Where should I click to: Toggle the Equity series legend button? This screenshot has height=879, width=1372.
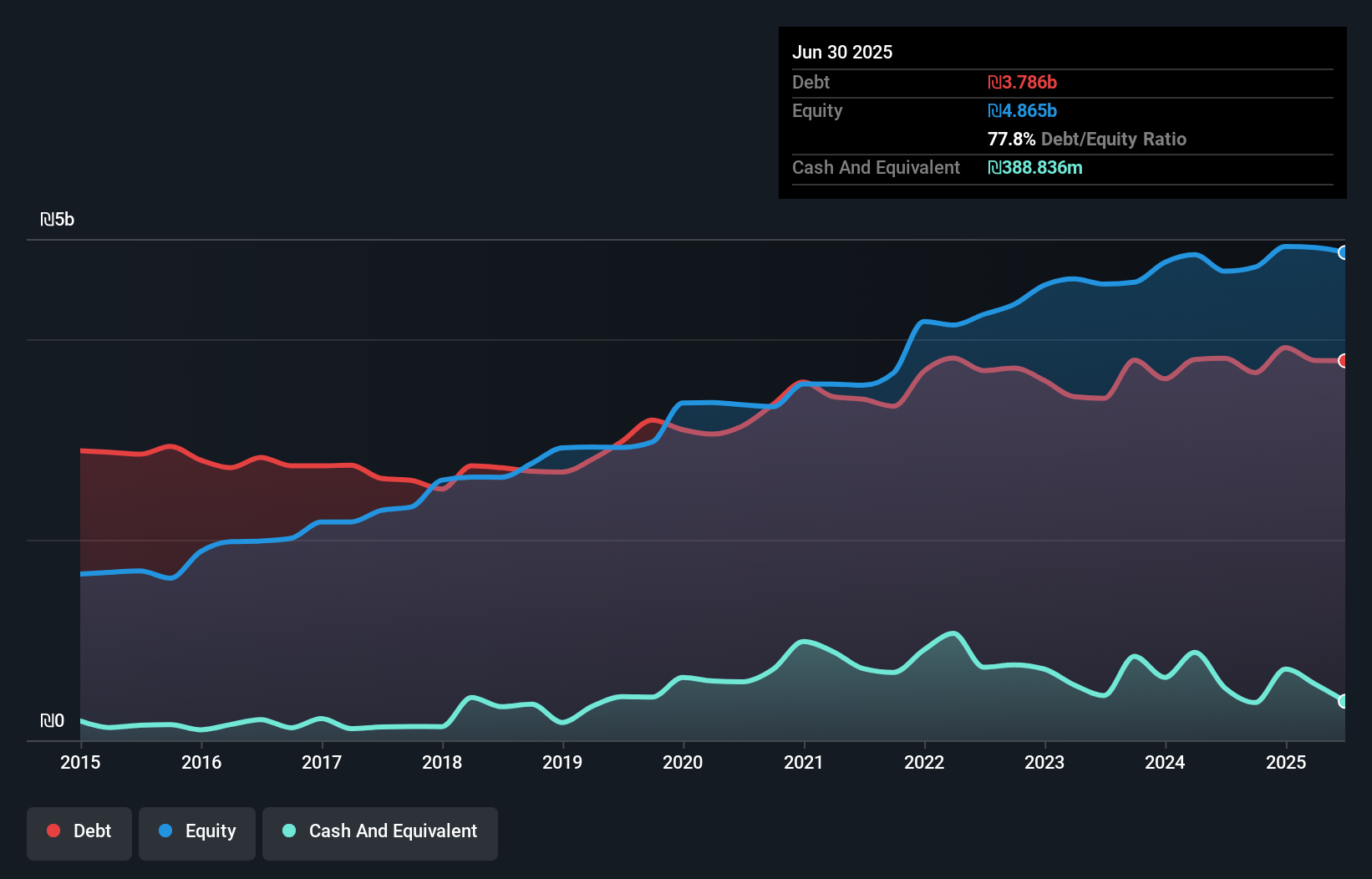point(197,833)
